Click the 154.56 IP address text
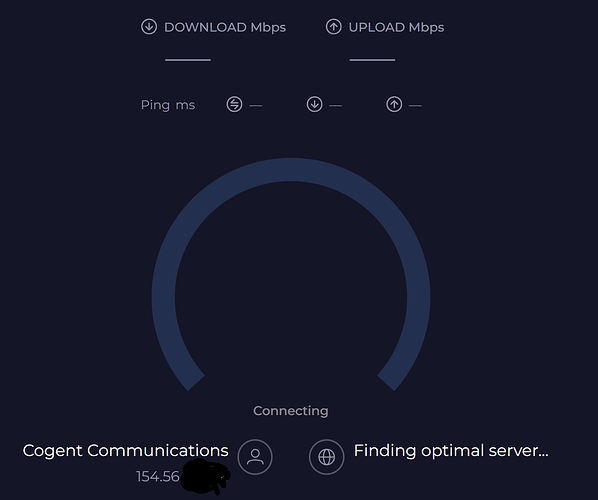Screen dimensions: 598x500 click(x=158, y=476)
